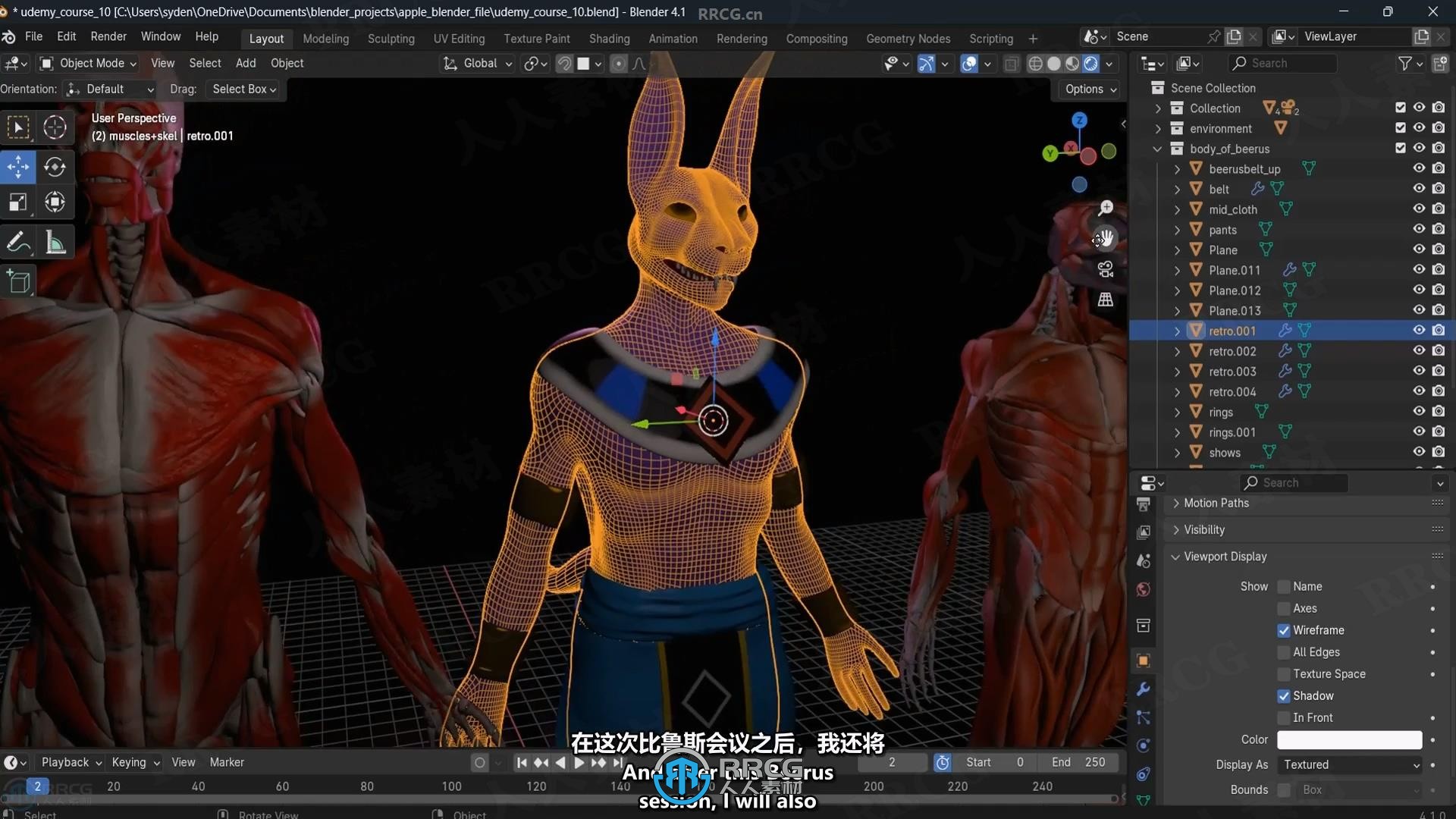The width and height of the screenshot is (1456, 819).
Task: Click the pan view hand icon
Action: point(1106,239)
